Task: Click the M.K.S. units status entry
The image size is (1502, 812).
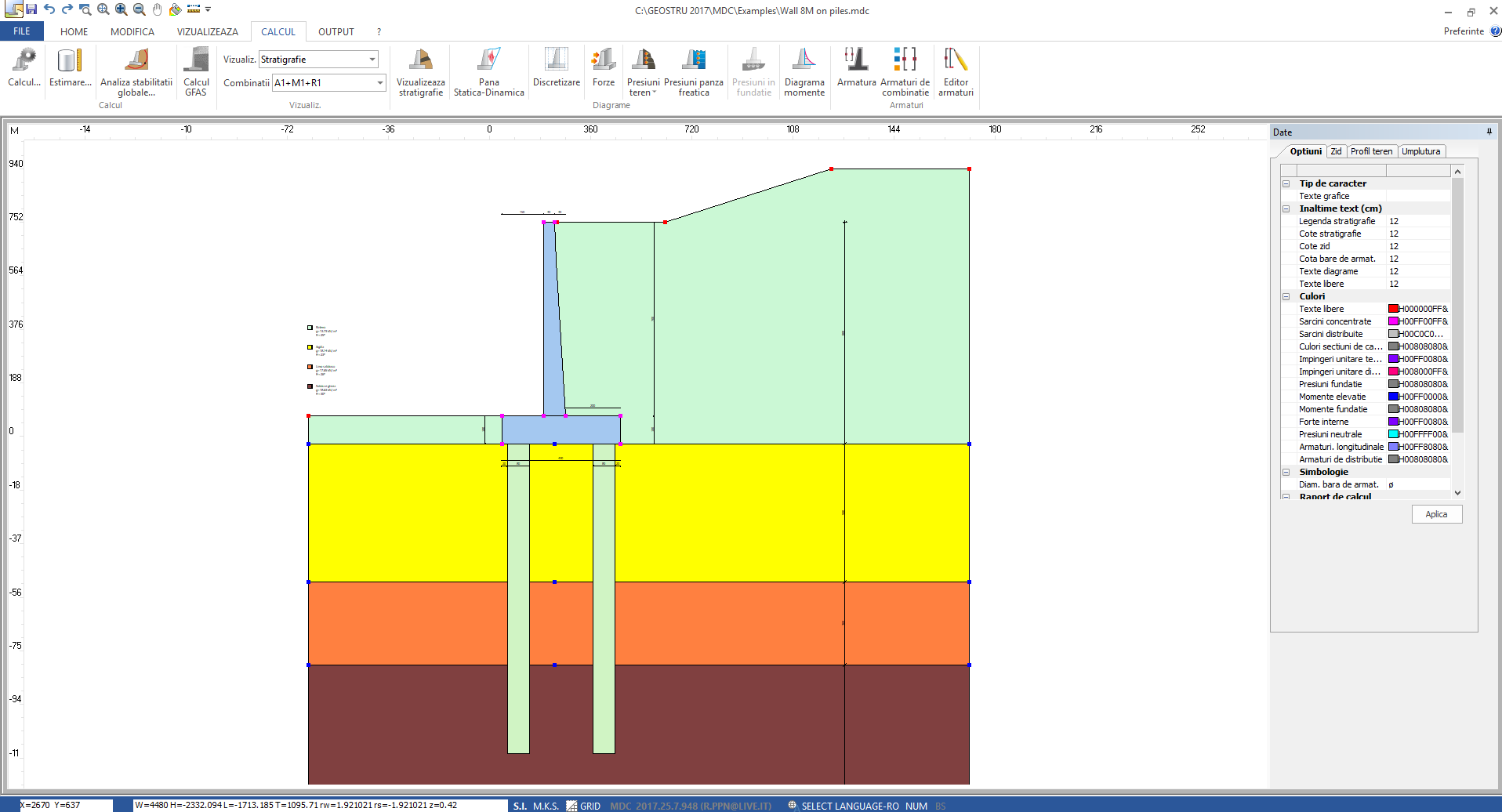Action: [x=546, y=806]
